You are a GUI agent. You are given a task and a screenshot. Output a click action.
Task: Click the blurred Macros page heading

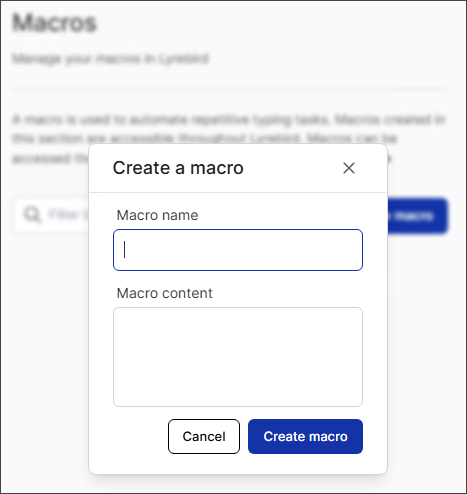[54, 23]
